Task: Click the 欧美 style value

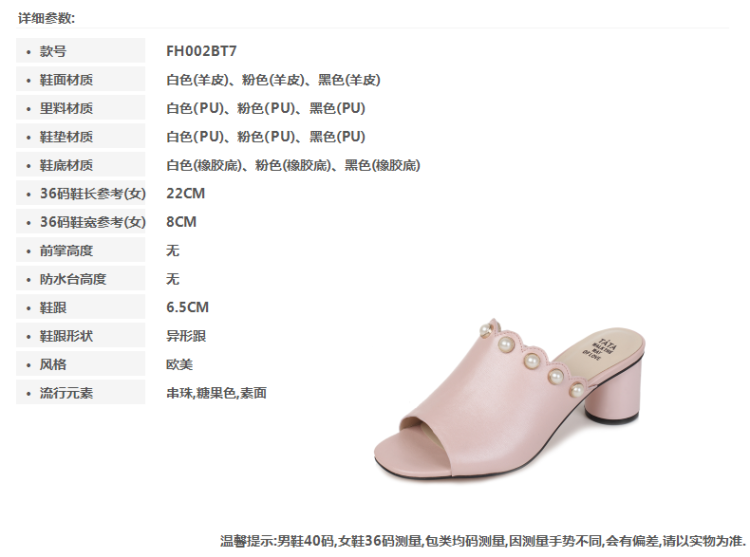Action: (179, 364)
